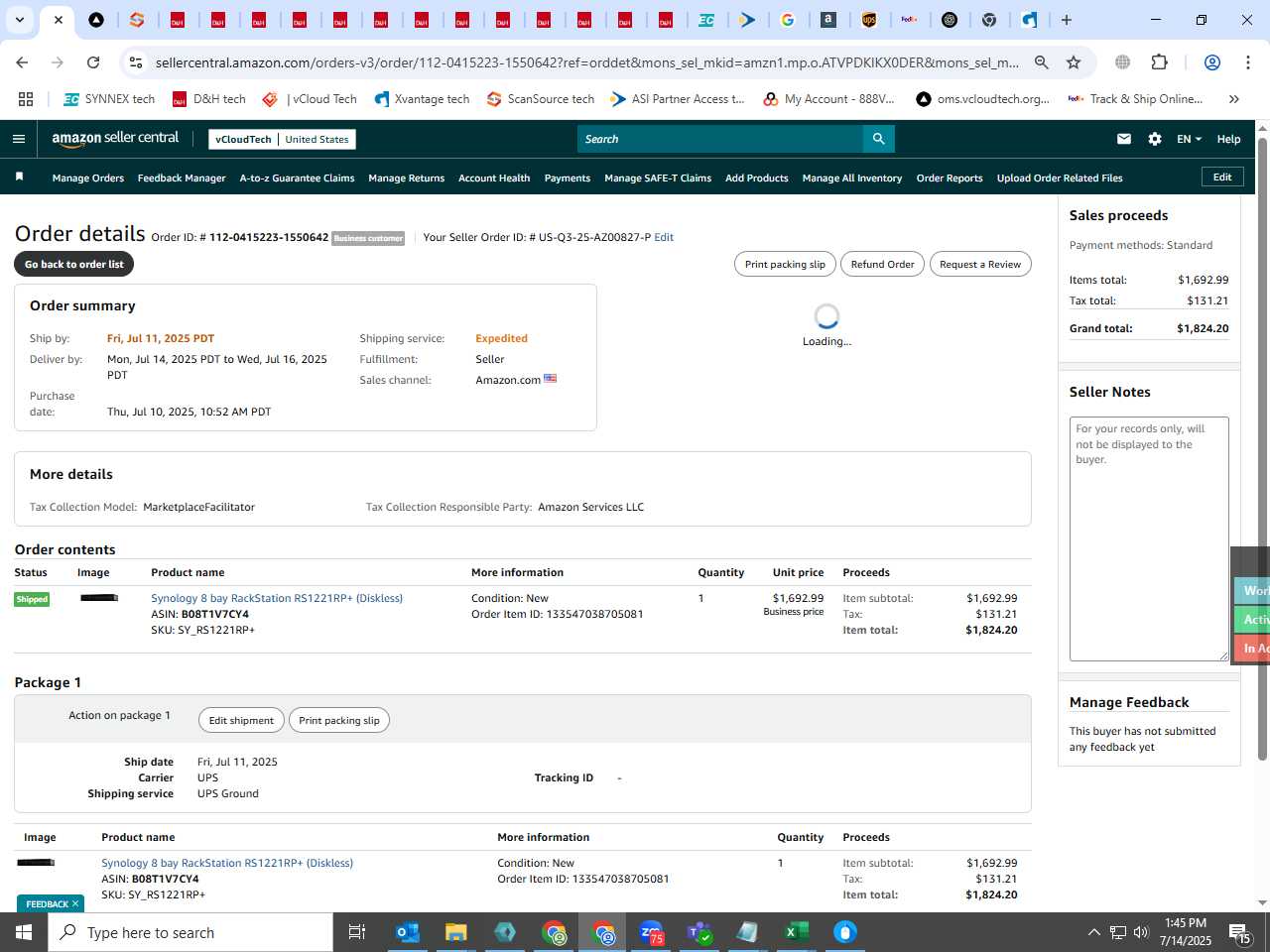Open Manage SAFE-T Claims menu item
1270x952 pixels.
click(658, 178)
